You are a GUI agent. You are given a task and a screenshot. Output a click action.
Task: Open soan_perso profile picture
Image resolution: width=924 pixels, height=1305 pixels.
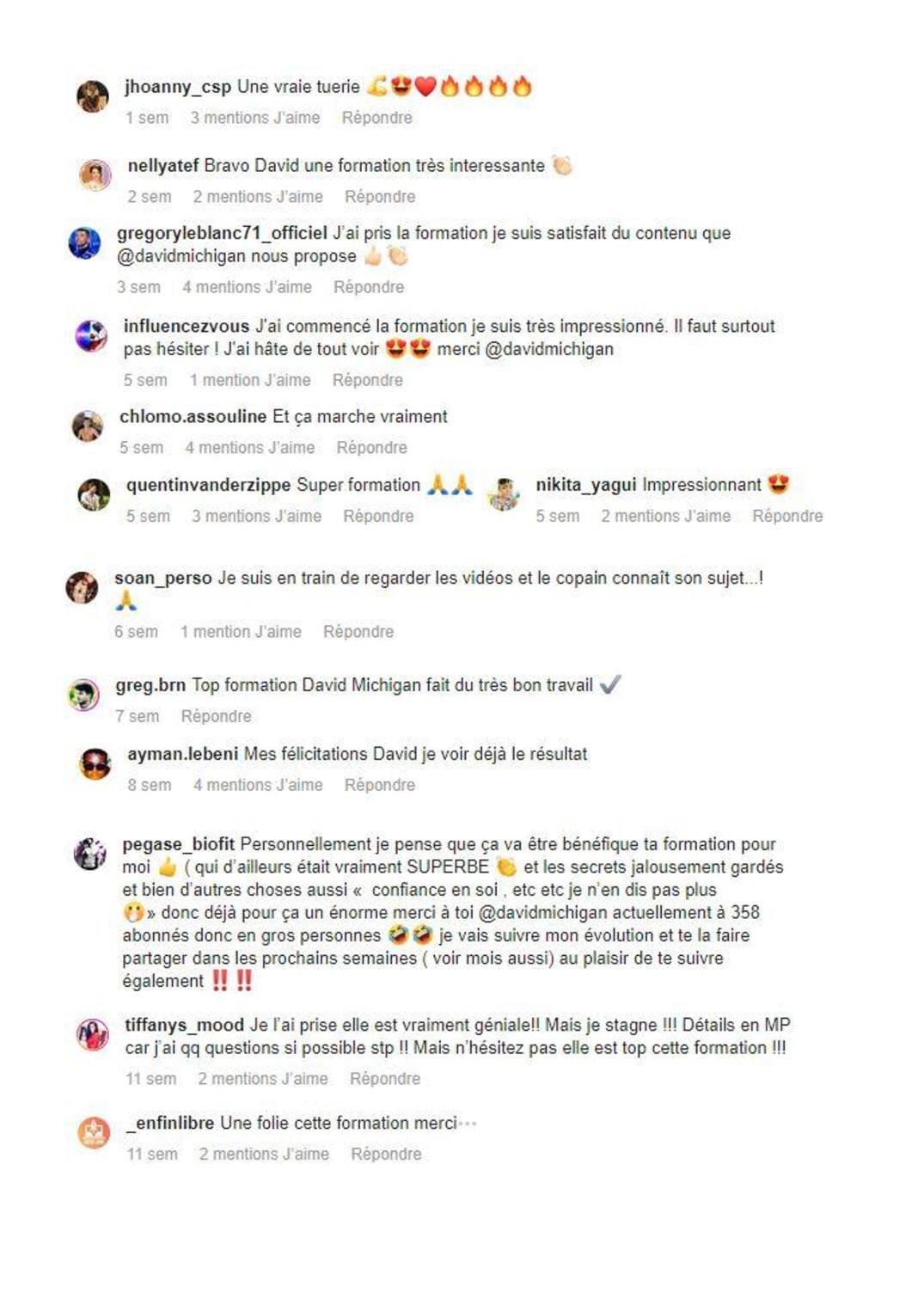[x=82, y=588]
